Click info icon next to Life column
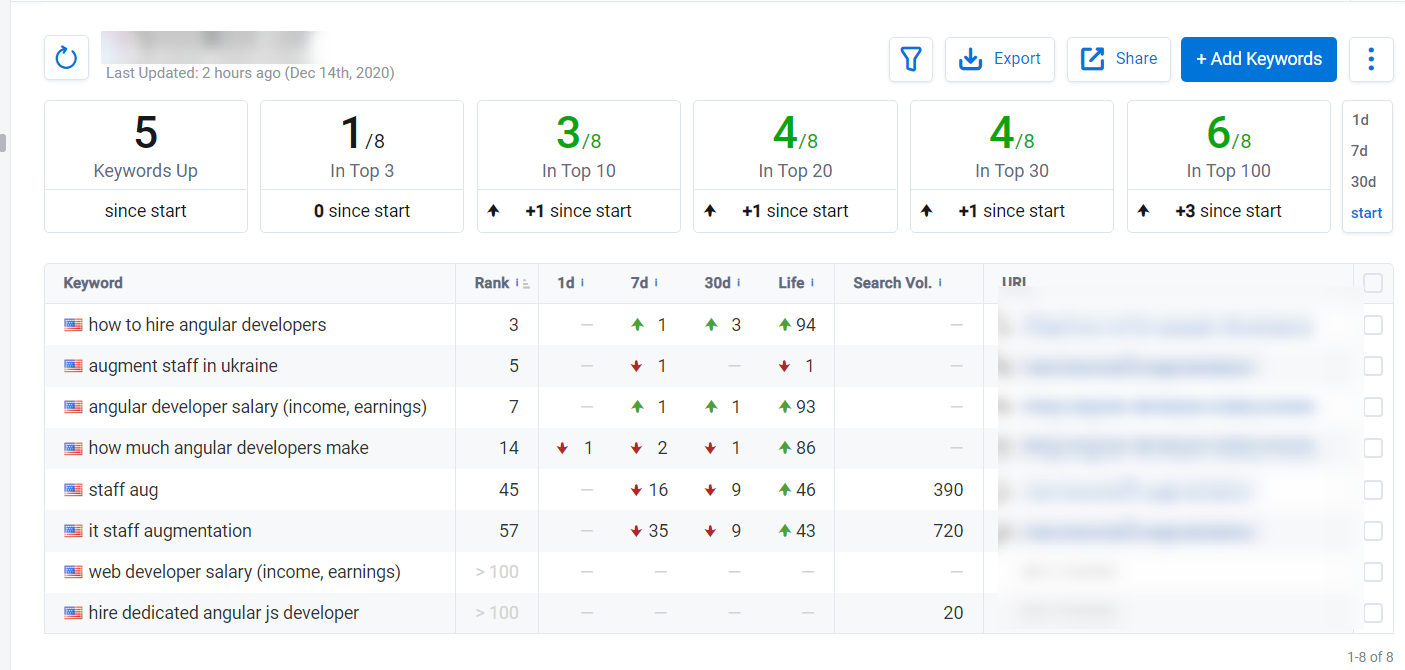The image size is (1405, 670). coord(814,283)
